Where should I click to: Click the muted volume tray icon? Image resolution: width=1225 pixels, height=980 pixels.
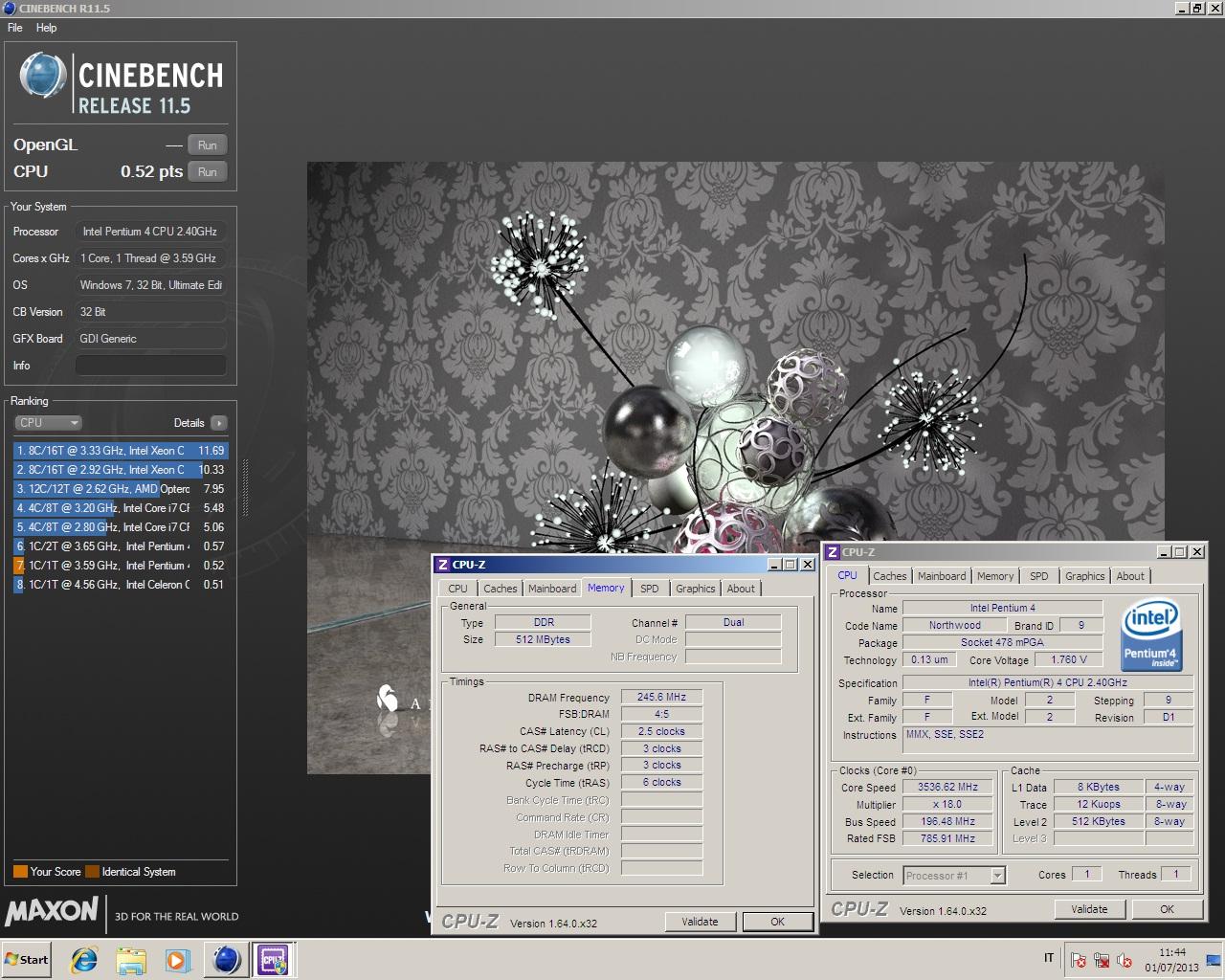coord(1125,960)
